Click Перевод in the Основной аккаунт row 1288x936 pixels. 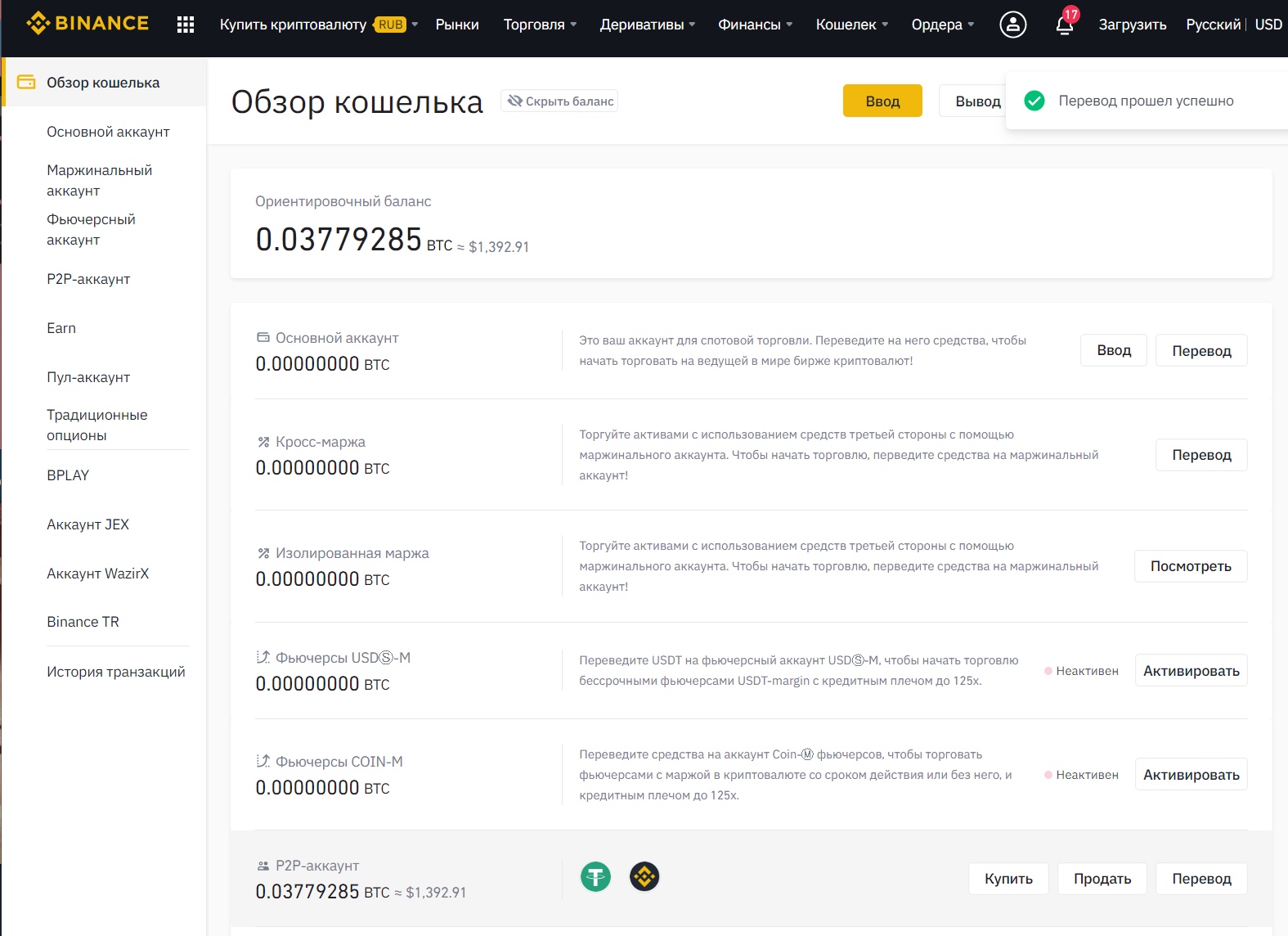click(1201, 350)
